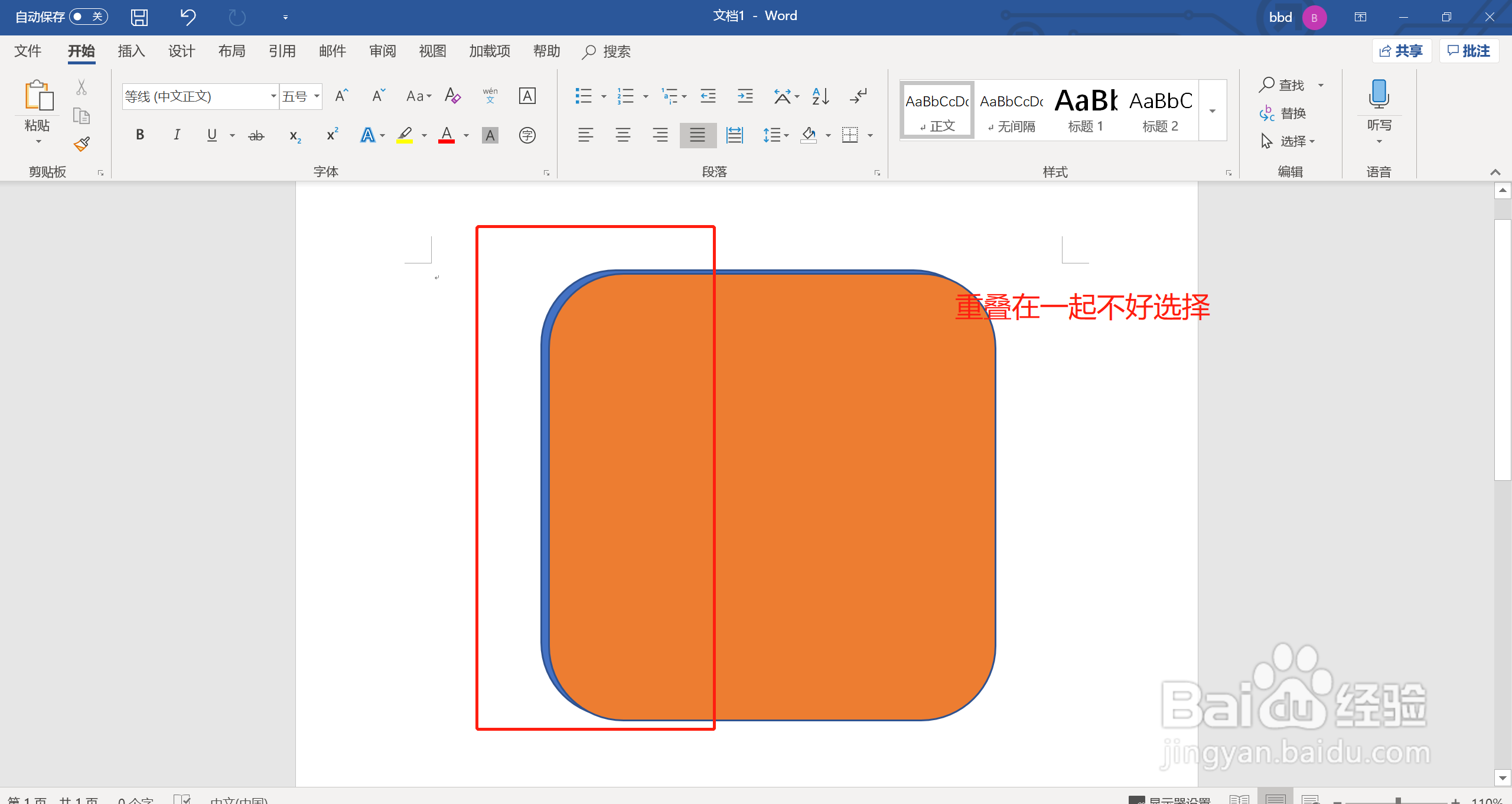Open the Change Case Aa dropdown

coord(419,96)
